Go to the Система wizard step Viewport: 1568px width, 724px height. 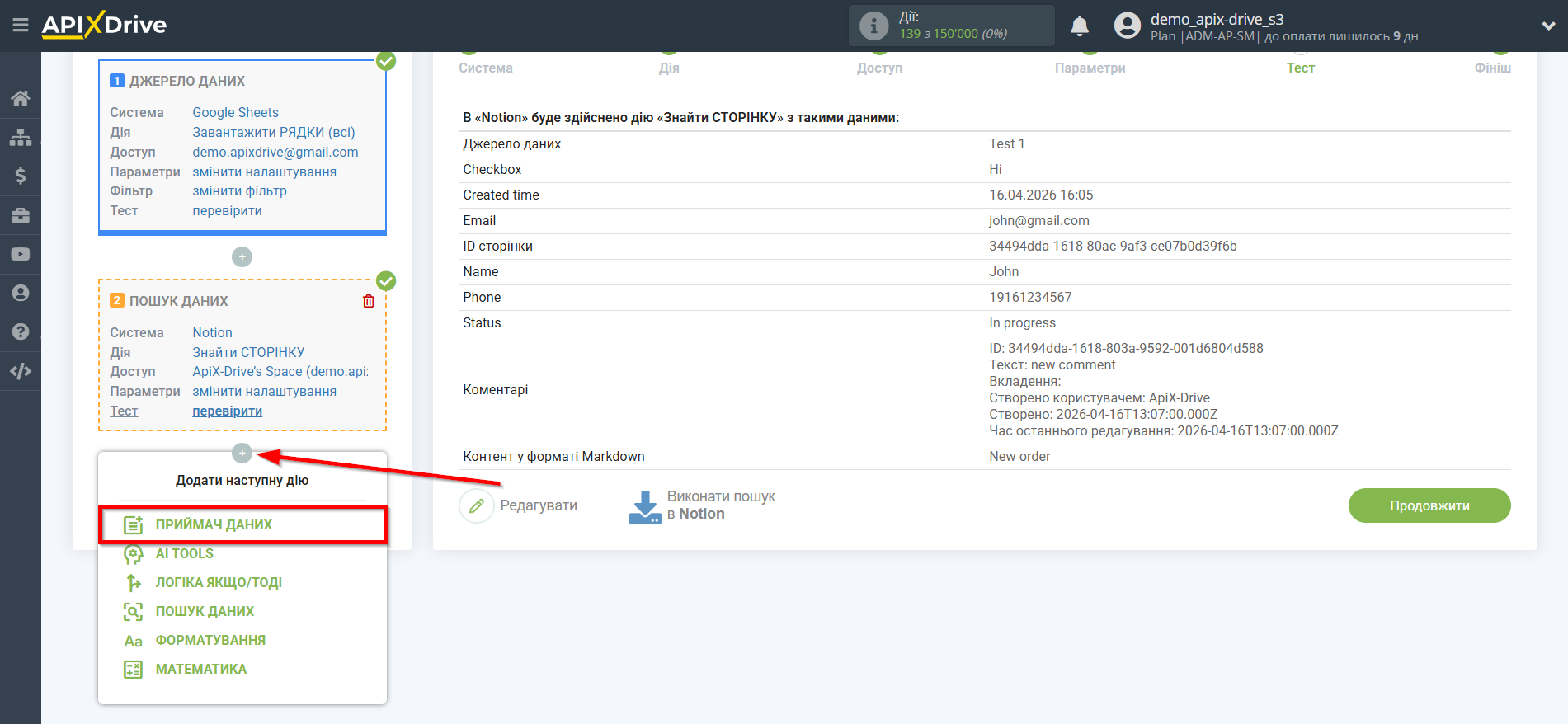pyautogui.click(x=486, y=68)
